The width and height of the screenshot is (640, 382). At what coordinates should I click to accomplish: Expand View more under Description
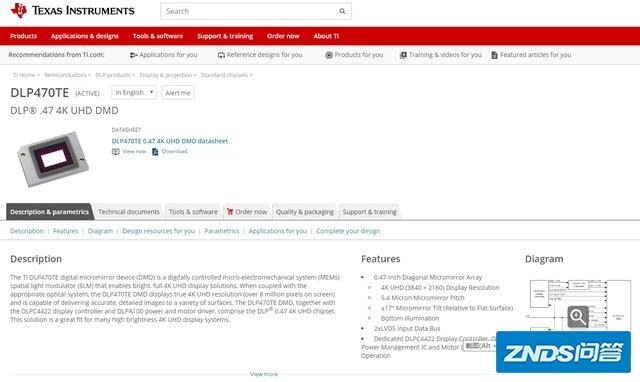click(264, 374)
